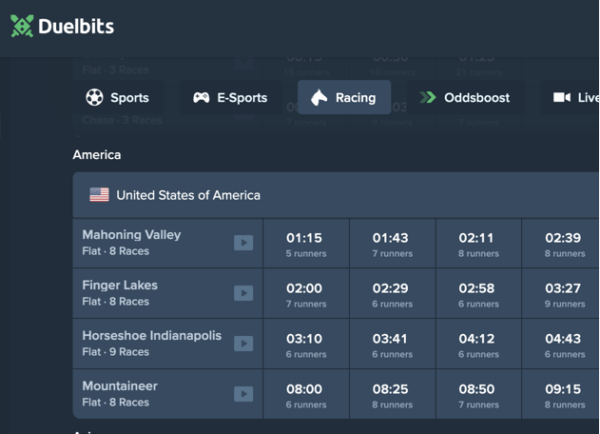Viewport: 600px width, 434px height.
Task: Switch to the E-Sports tab
Action: (x=230, y=98)
